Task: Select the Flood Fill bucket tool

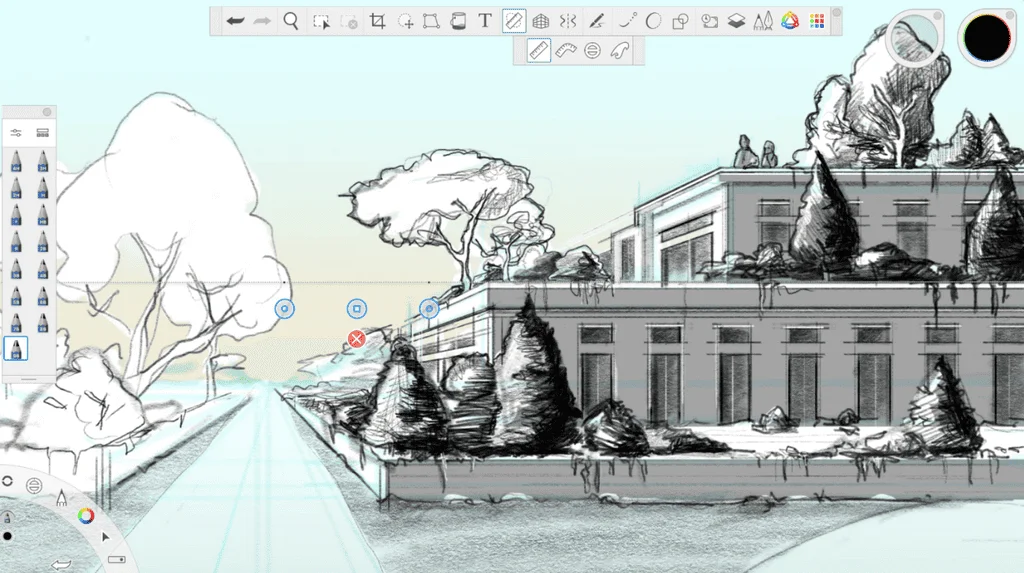Action: coord(458,21)
